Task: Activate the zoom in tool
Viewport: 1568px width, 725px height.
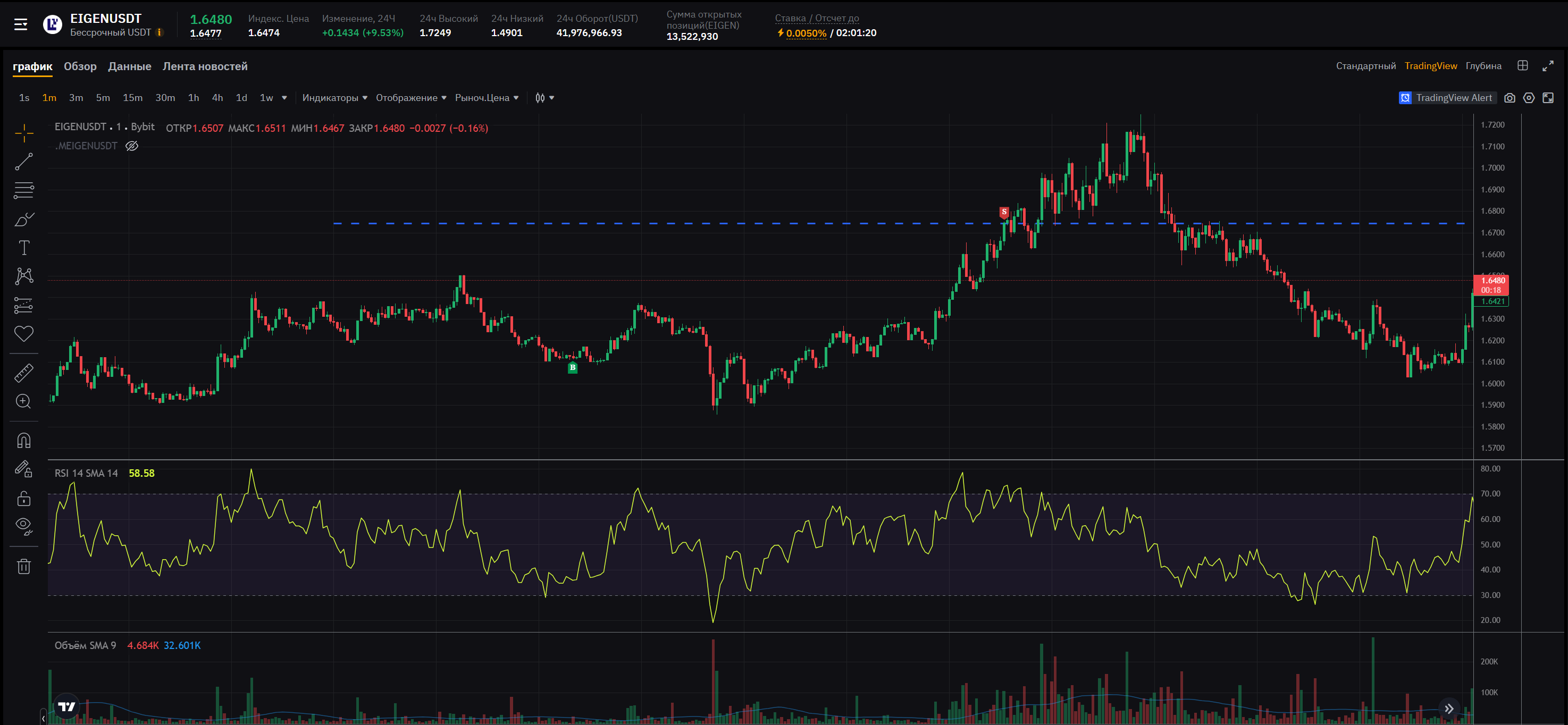Action: pyautogui.click(x=24, y=401)
